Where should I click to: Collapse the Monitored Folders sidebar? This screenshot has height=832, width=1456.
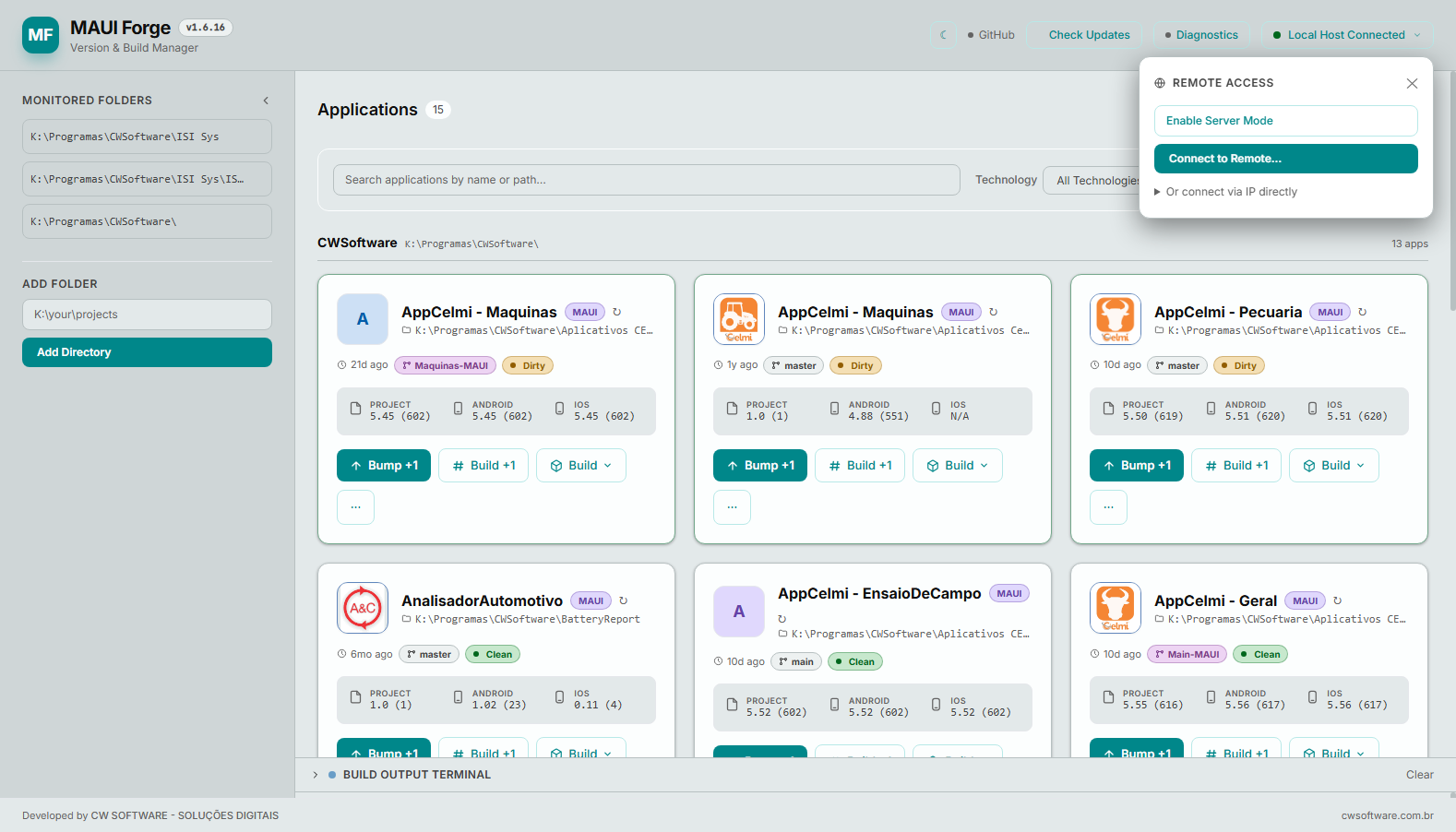point(266,101)
